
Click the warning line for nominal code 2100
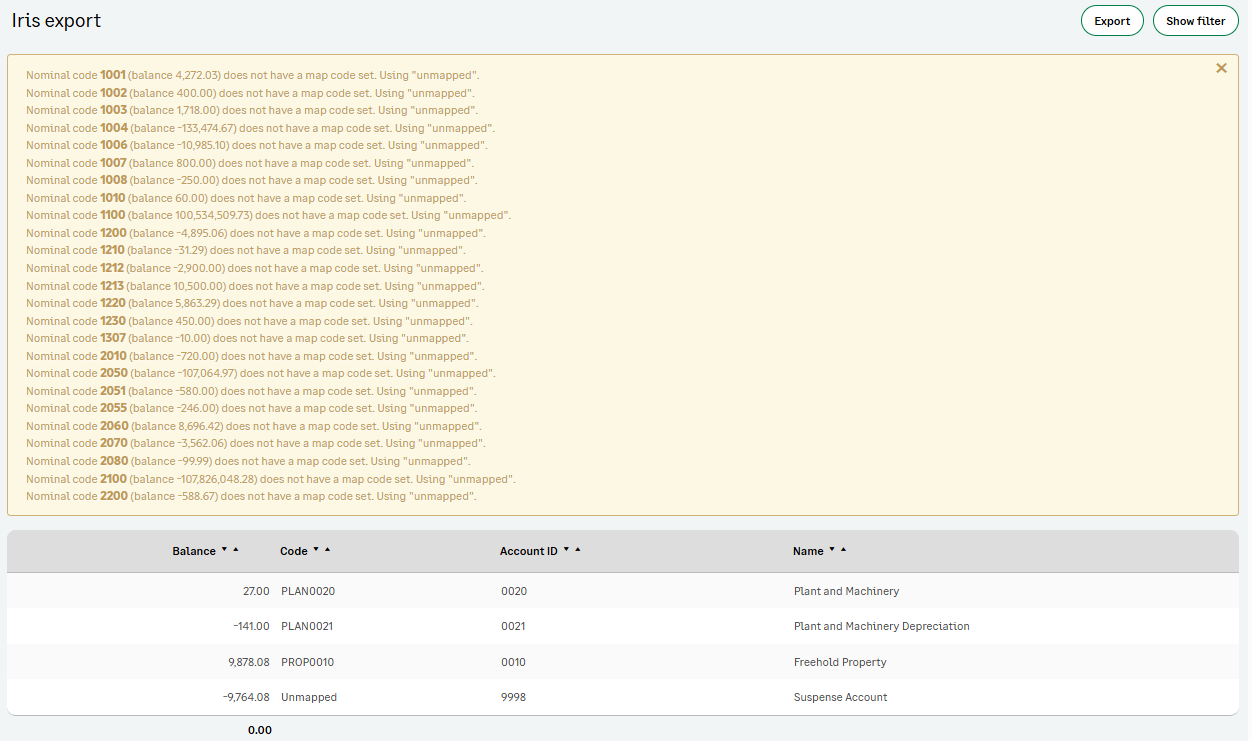271,479
